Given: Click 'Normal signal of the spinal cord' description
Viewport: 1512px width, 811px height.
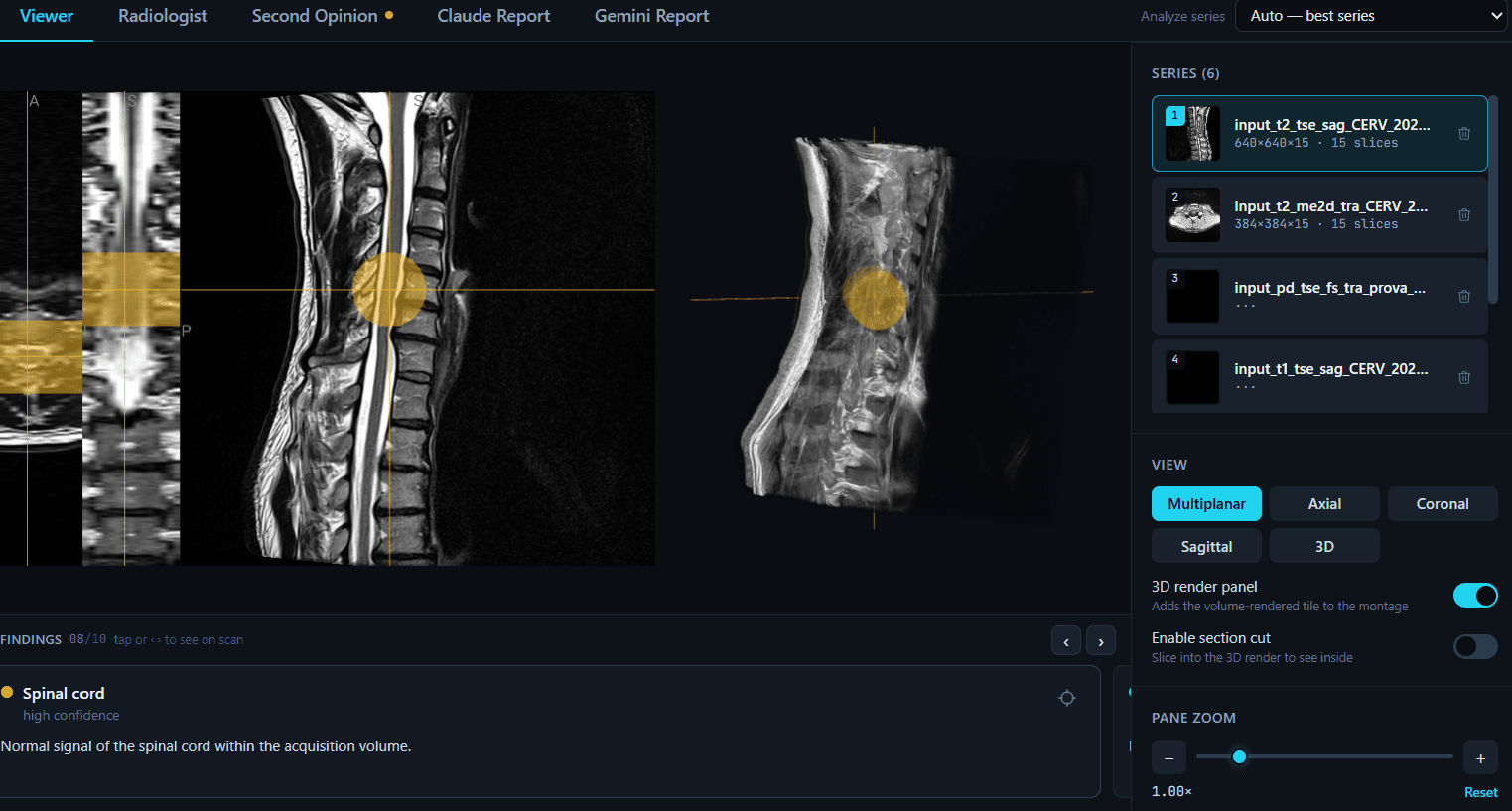Looking at the screenshot, I should 206,746.
